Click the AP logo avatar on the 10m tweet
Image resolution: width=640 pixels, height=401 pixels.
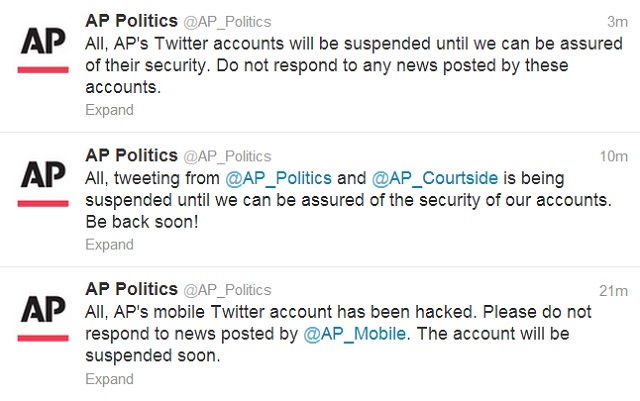[x=44, y=183]
